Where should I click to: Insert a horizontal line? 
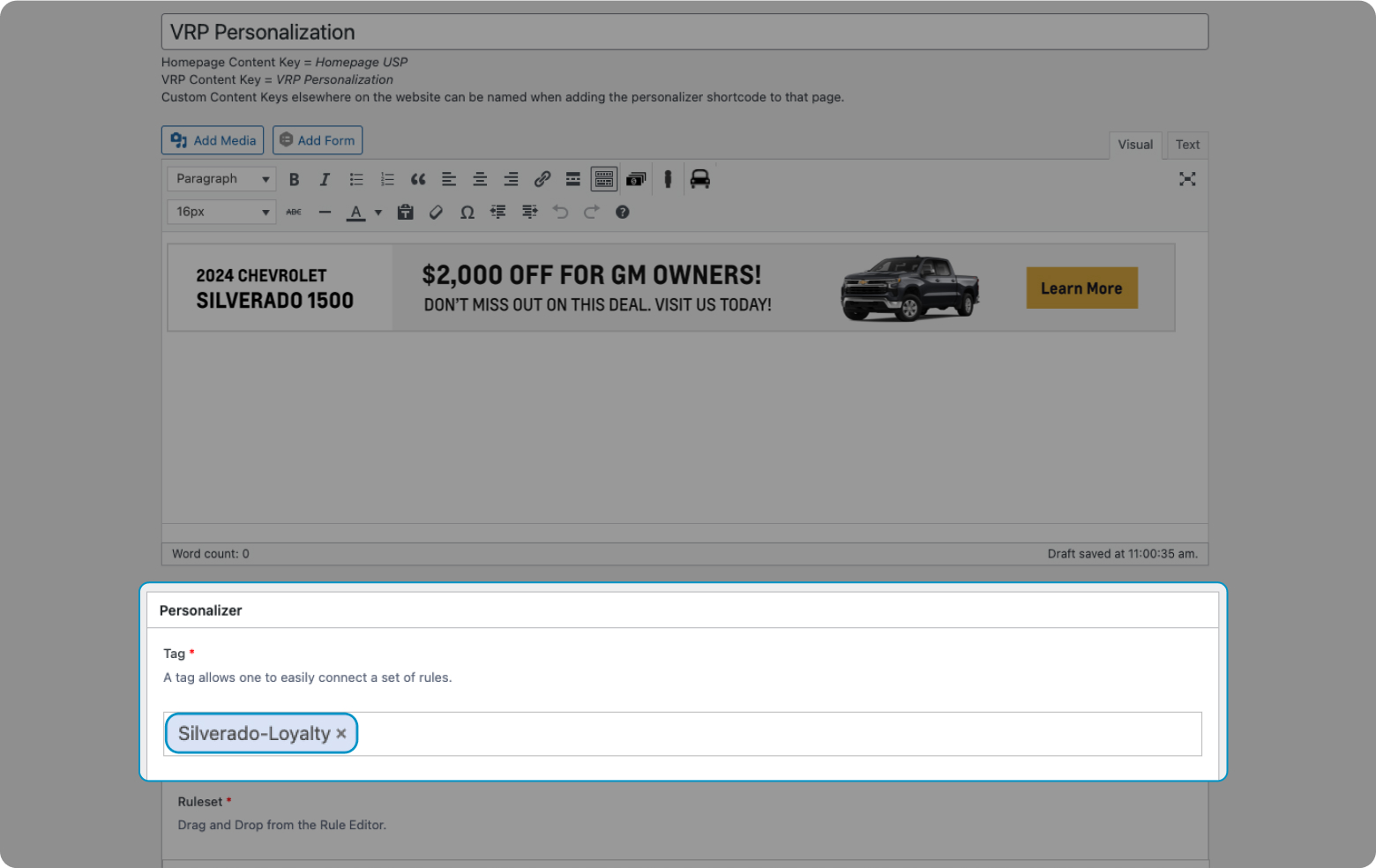pos(325,212)
